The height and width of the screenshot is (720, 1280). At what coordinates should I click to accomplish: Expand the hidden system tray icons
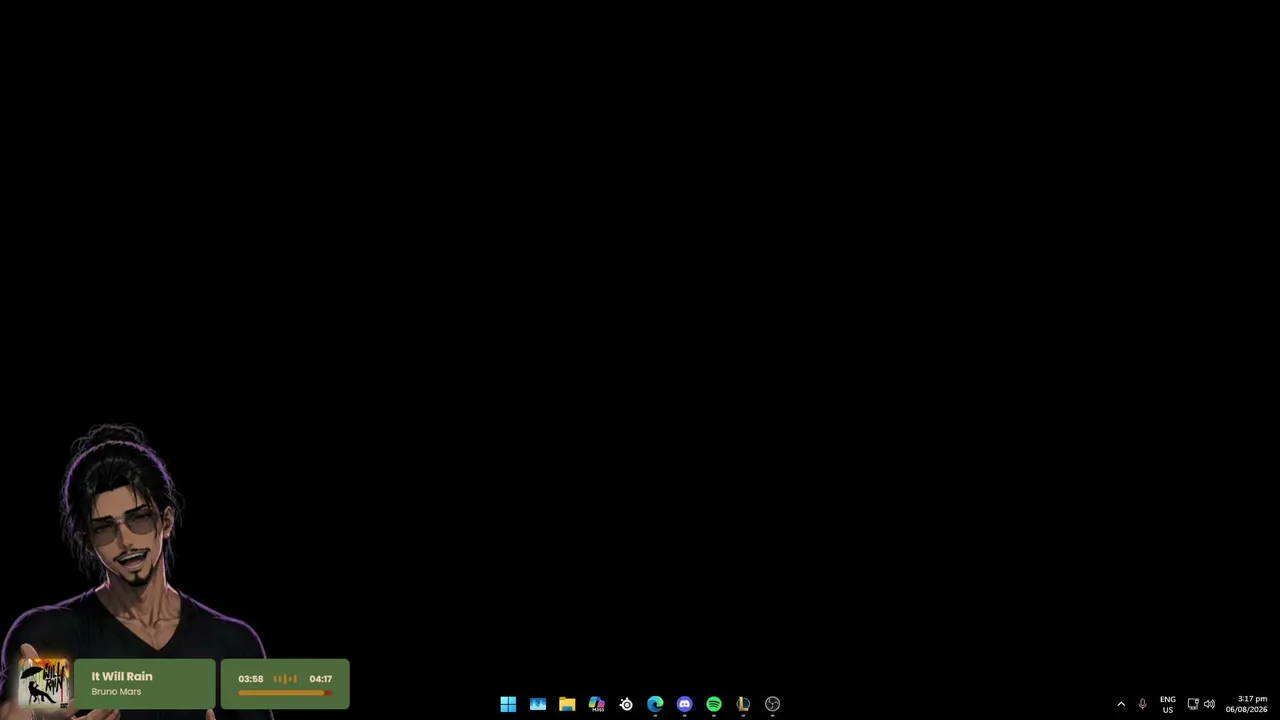point(1121,704)
